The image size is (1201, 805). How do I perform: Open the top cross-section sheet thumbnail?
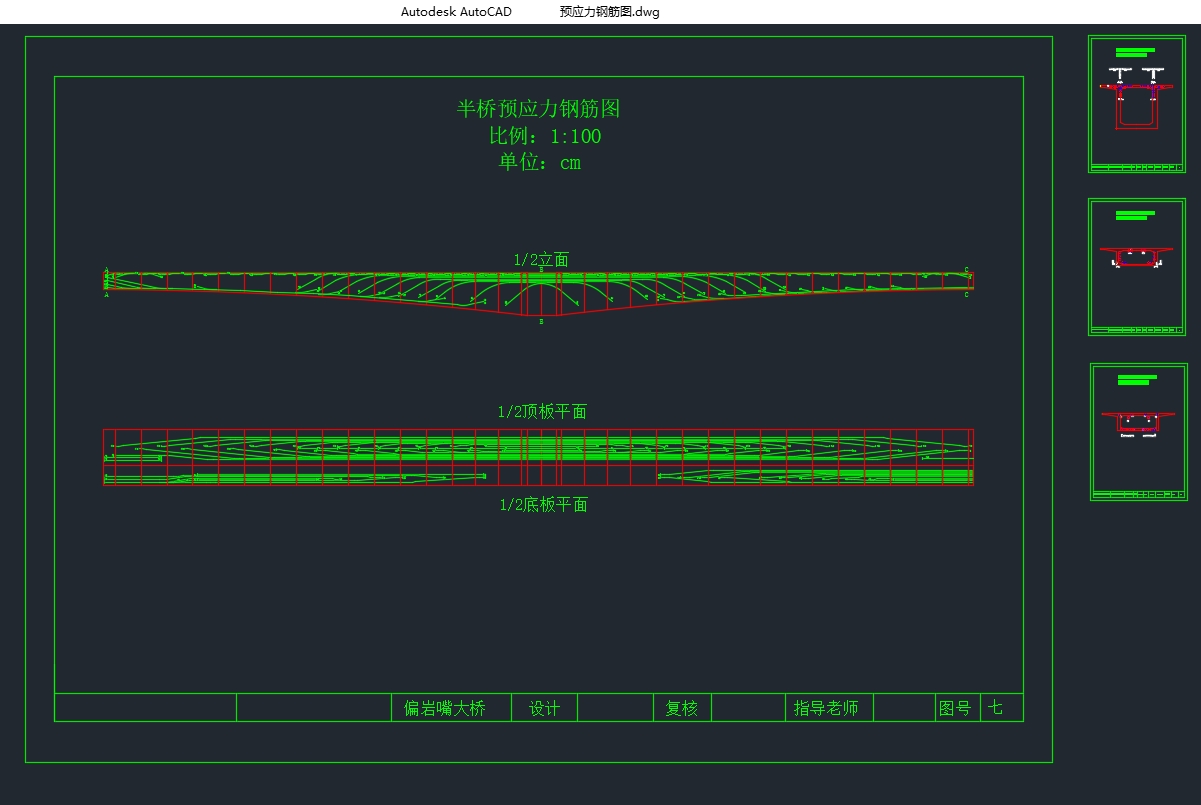tap(1136, 104)
